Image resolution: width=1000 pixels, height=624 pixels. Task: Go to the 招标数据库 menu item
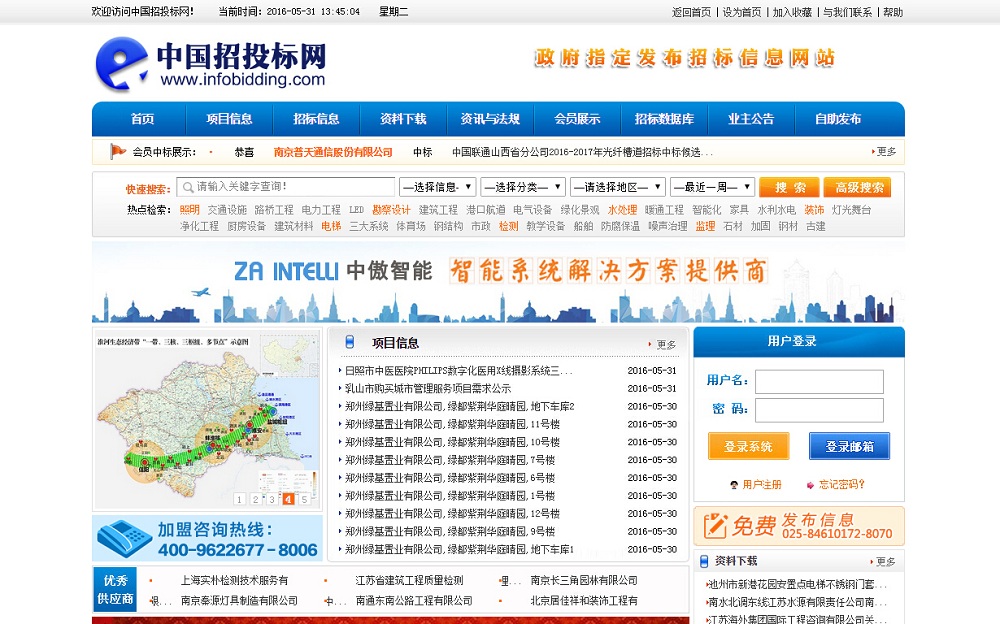tap(664, 119)
